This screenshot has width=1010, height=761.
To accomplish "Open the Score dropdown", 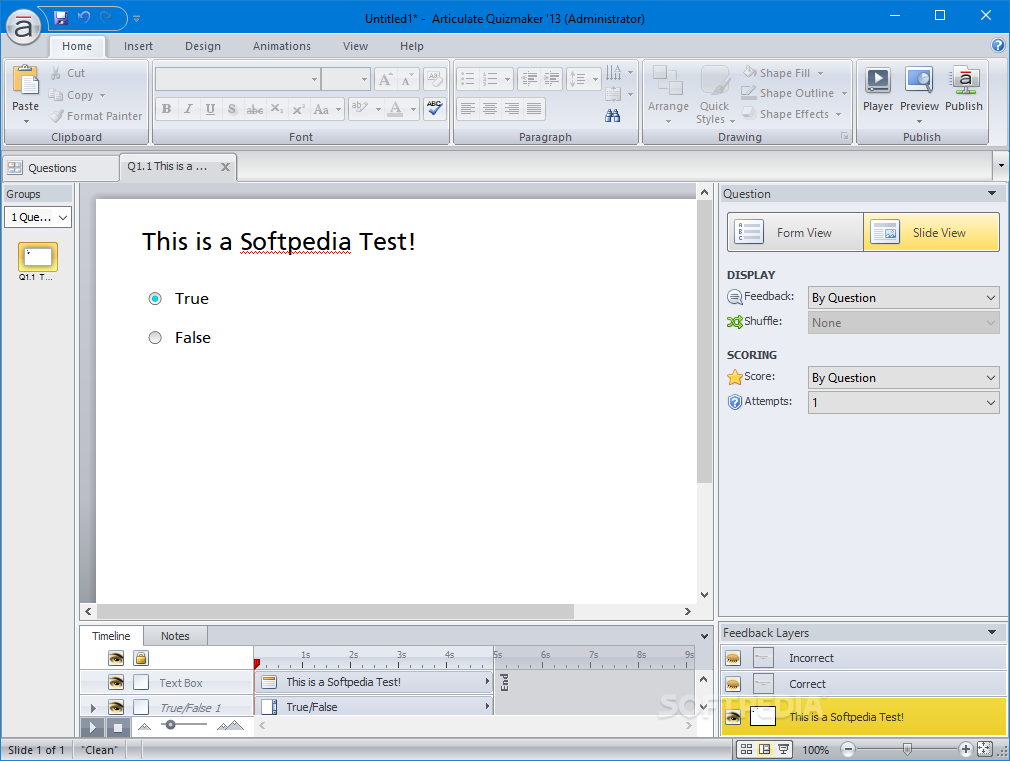I will 903,378.
